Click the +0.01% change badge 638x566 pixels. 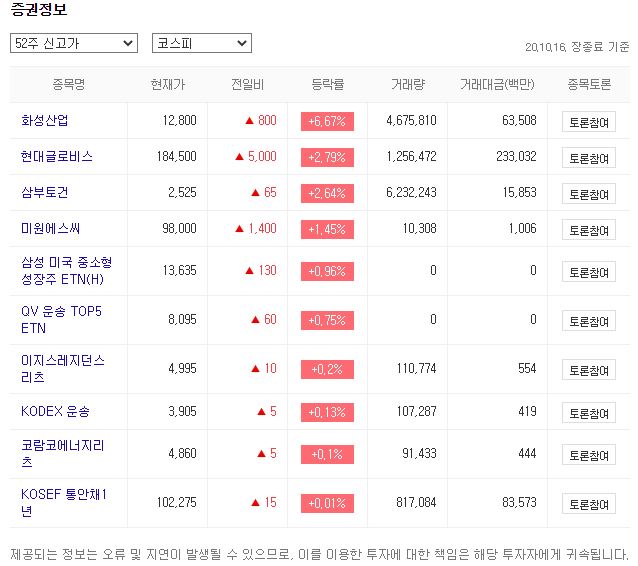[x=328, y=503]
